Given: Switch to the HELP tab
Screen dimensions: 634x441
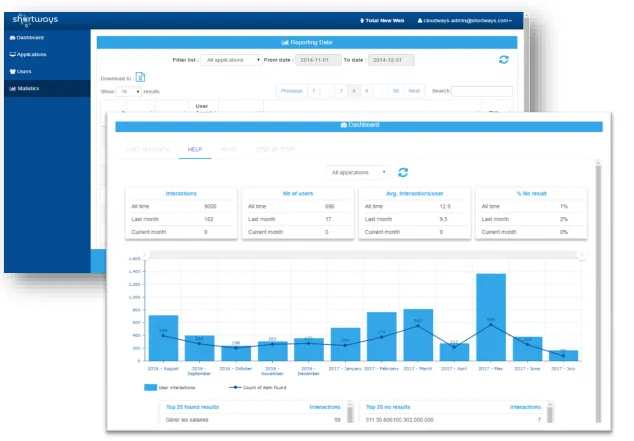Looking at the screenshot, I should [x=195, y=150].
